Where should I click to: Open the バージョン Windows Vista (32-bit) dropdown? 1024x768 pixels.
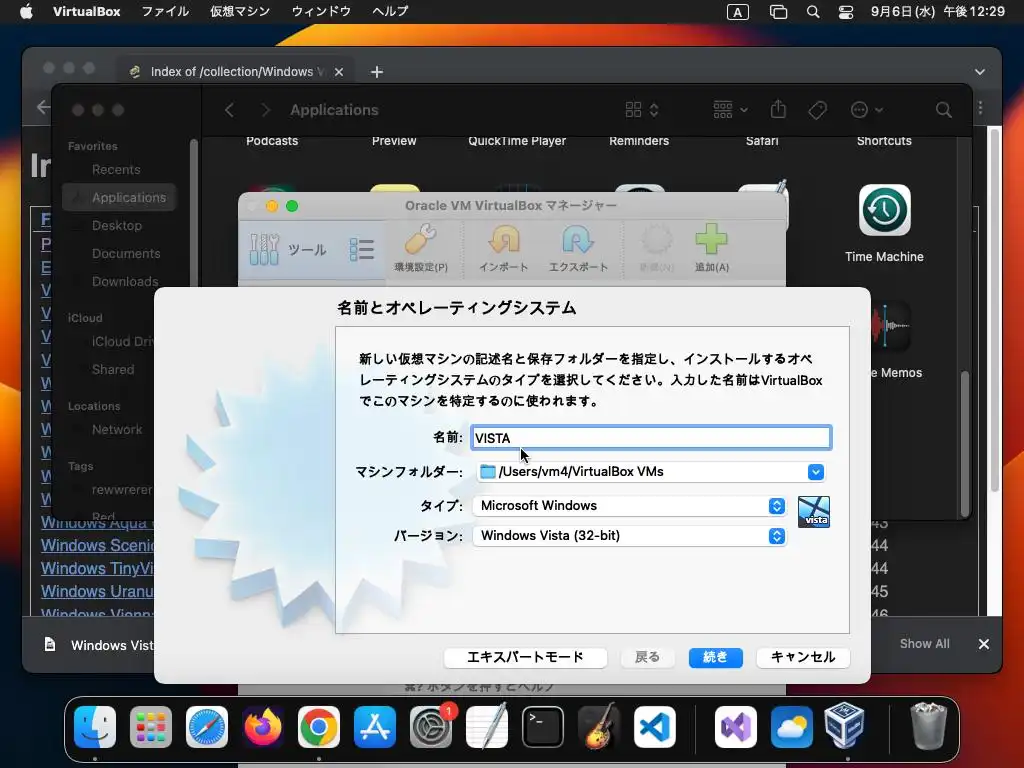pyautogui.click(x=630, y=536)
